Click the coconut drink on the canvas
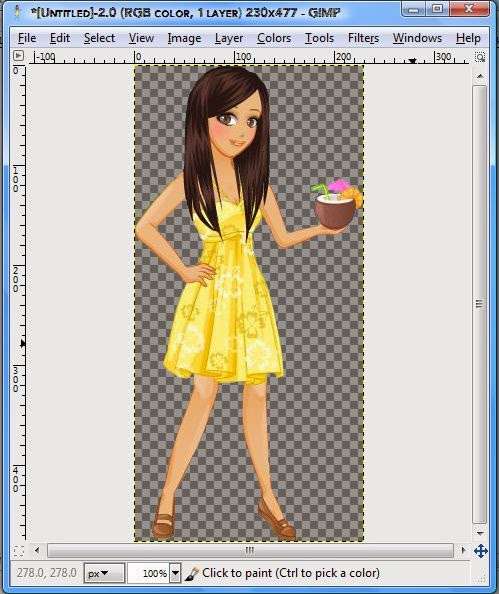Viewport: 499px width, 594px height. [336, 205]
